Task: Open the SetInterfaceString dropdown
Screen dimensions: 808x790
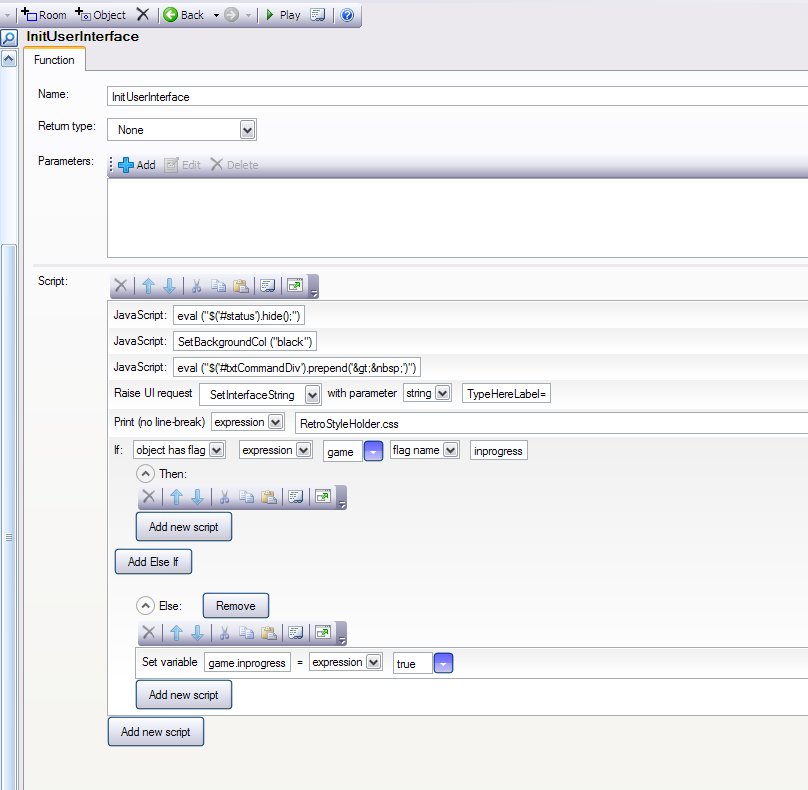Action: click(312, 394)
